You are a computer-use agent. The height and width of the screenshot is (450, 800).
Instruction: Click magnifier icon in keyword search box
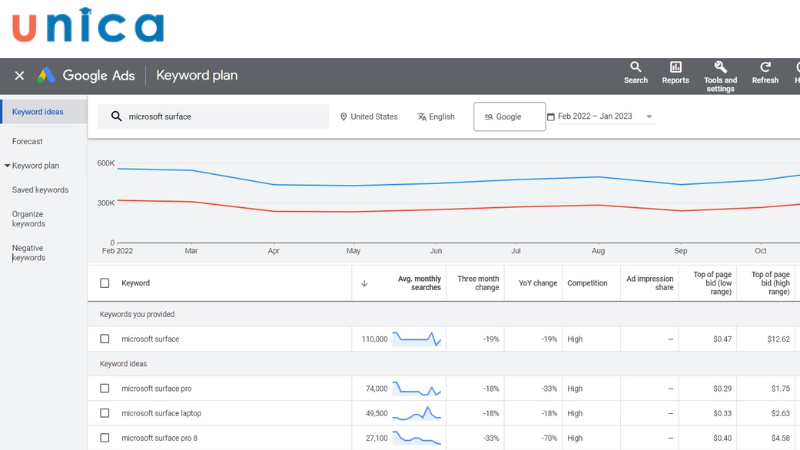pyautogui.click(x=116, y=116)
